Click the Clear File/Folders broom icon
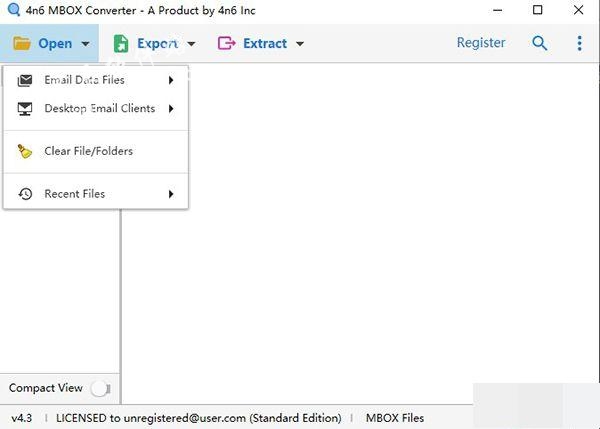The height and width of the screenshot is (429, 600). pos(25,151)
